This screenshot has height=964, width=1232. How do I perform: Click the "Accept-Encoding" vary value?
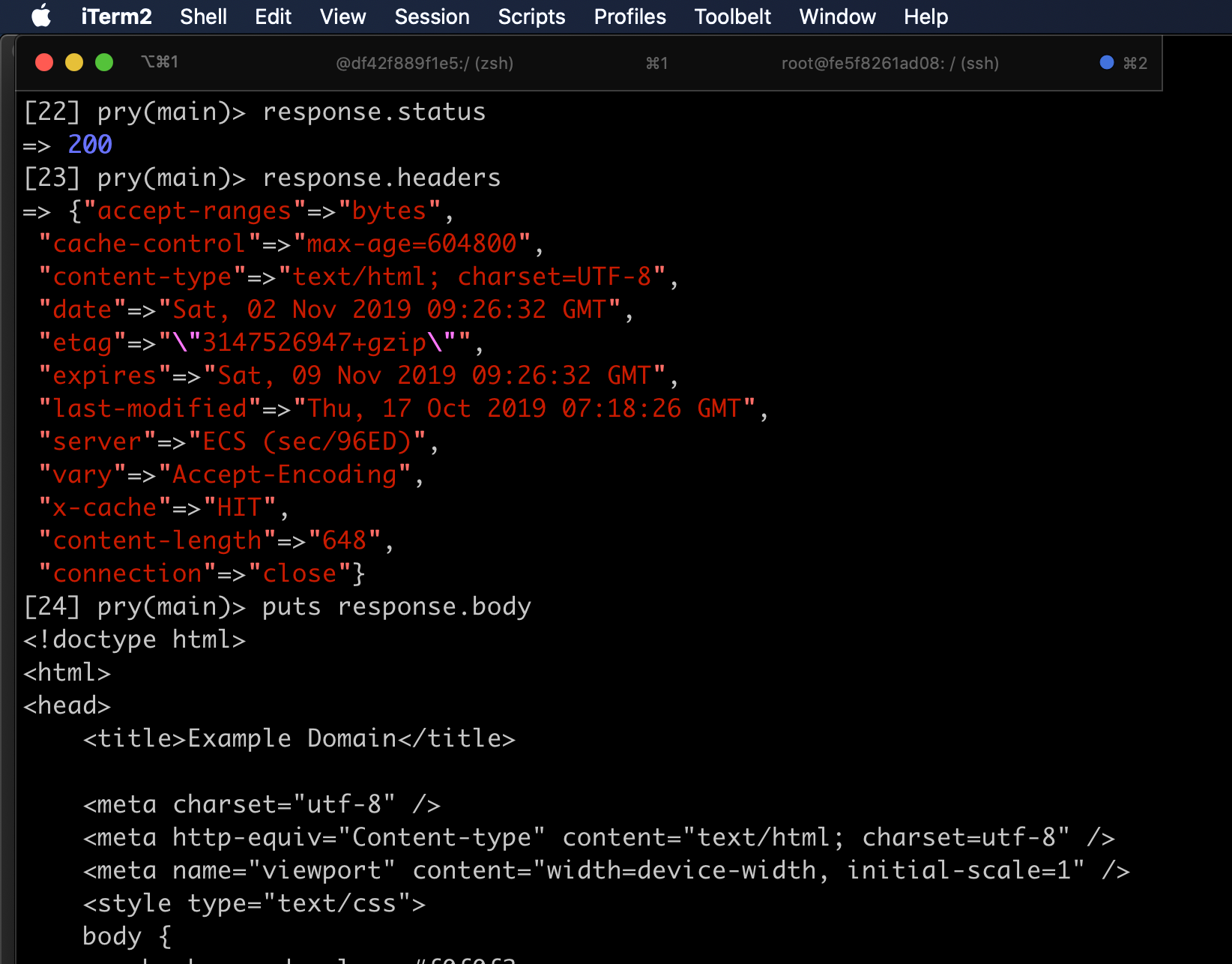pos(285,475)
